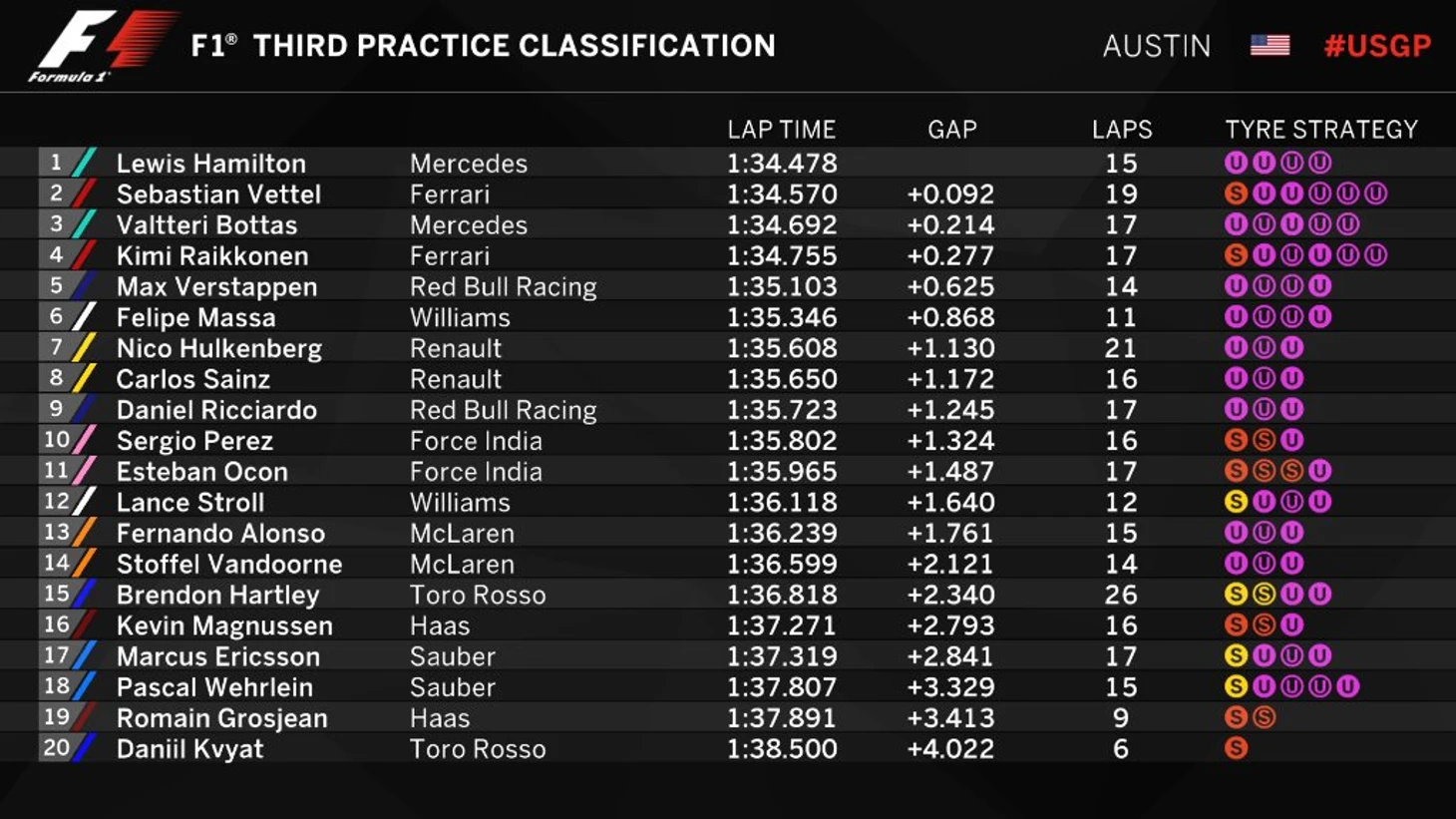This screenshot has width=1456, height=819.
Task: Select Marcus Ericsson's yellow soft tyre icon
Action: (1236, 655)
